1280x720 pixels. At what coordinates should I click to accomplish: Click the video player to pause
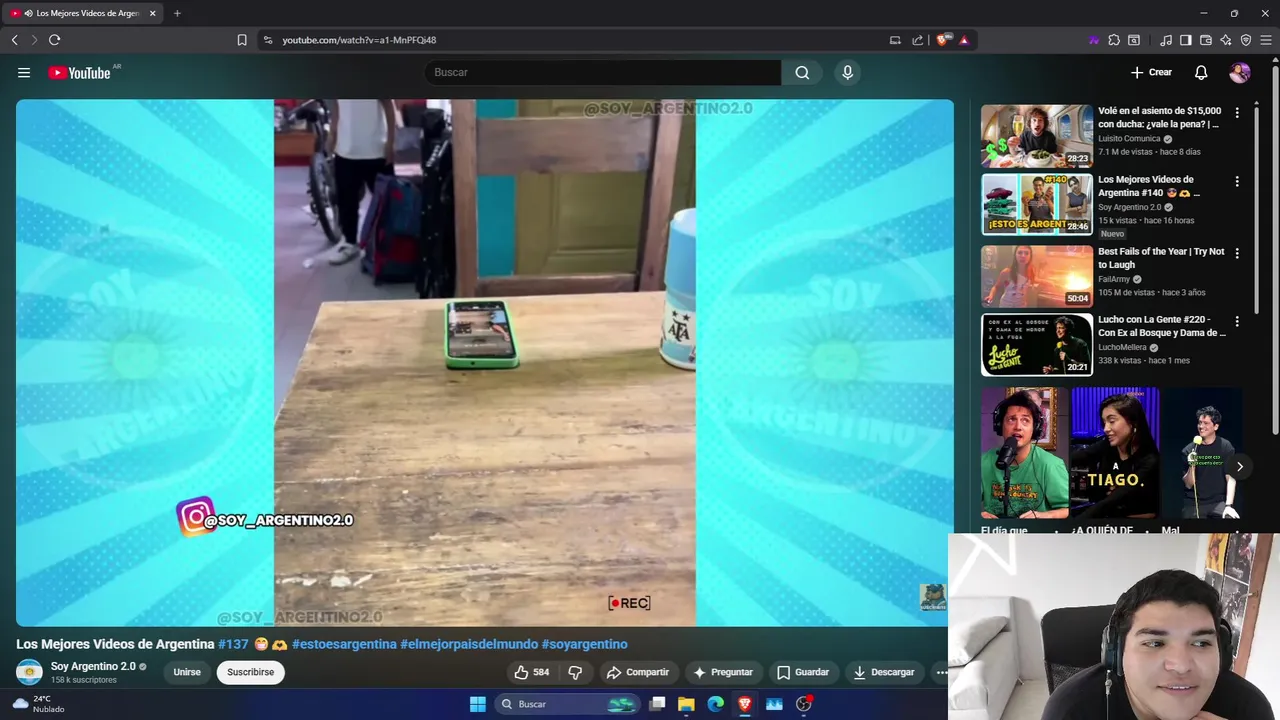(485, 362)
